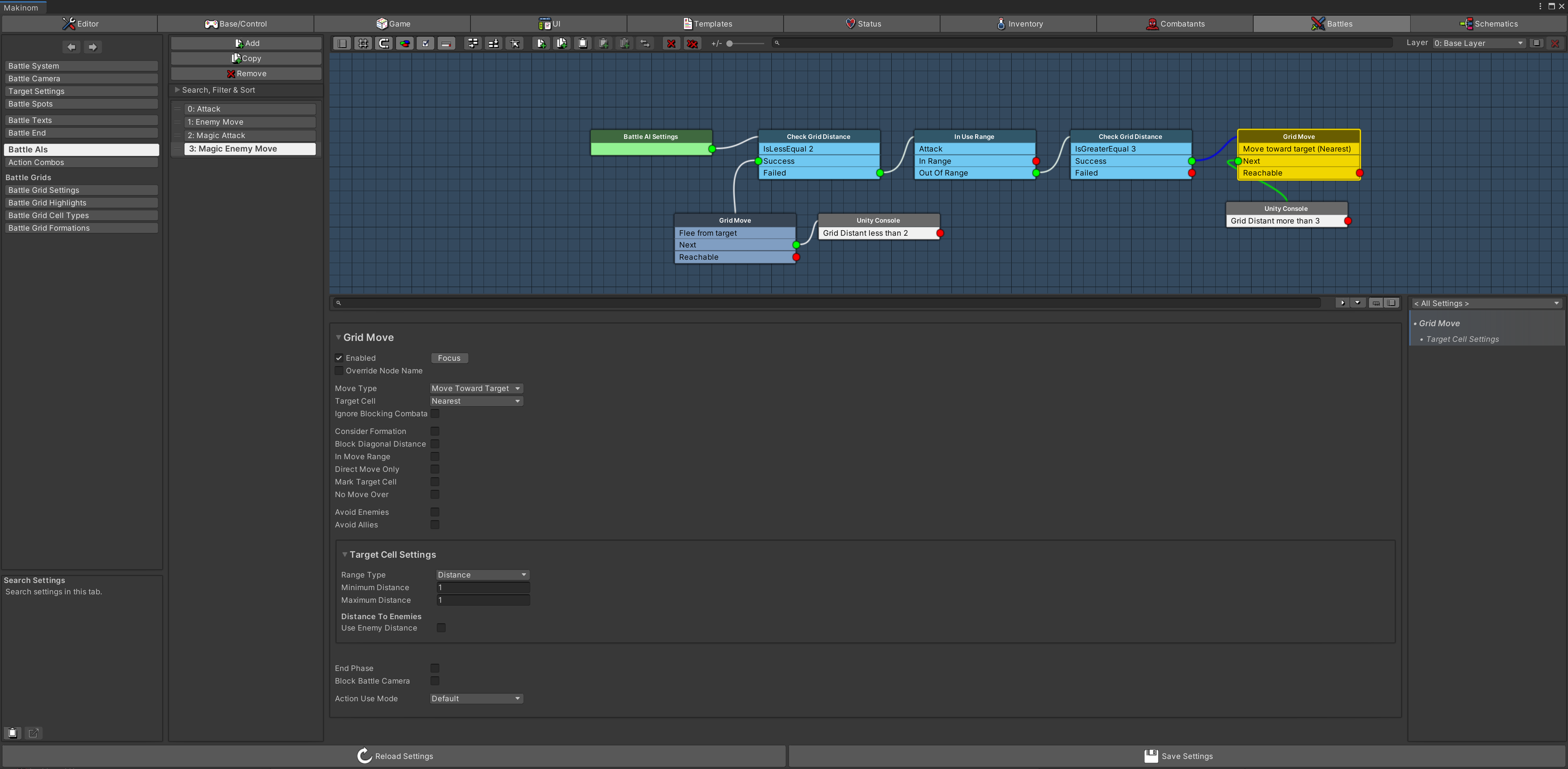The height and width of the screenshot is (769, 1568).
Task: Select the 1: Enemy Move list entry
Action: pos(250,122)
